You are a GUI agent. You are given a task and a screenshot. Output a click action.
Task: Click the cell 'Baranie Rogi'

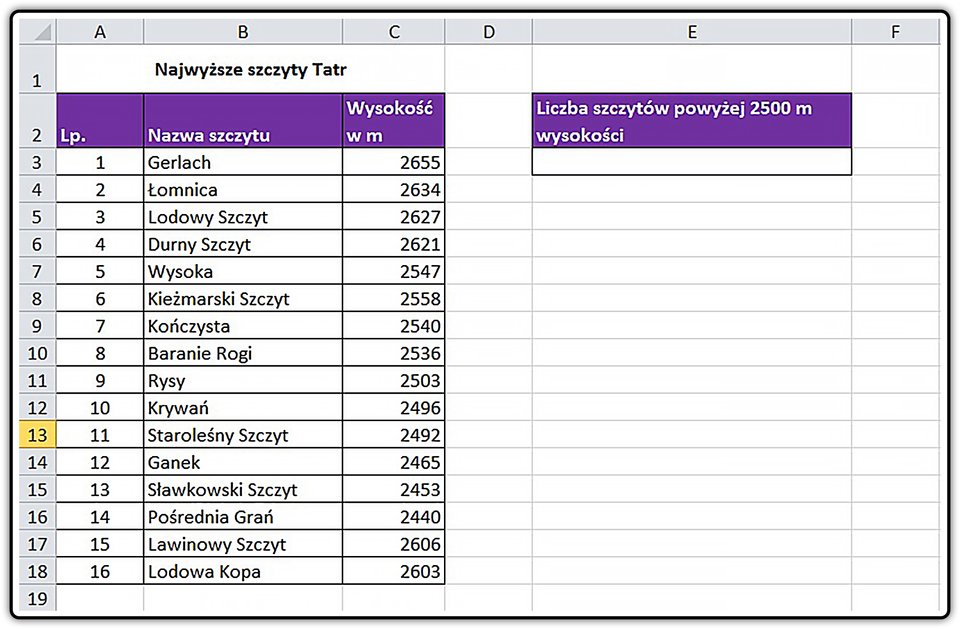pos(243,353)
